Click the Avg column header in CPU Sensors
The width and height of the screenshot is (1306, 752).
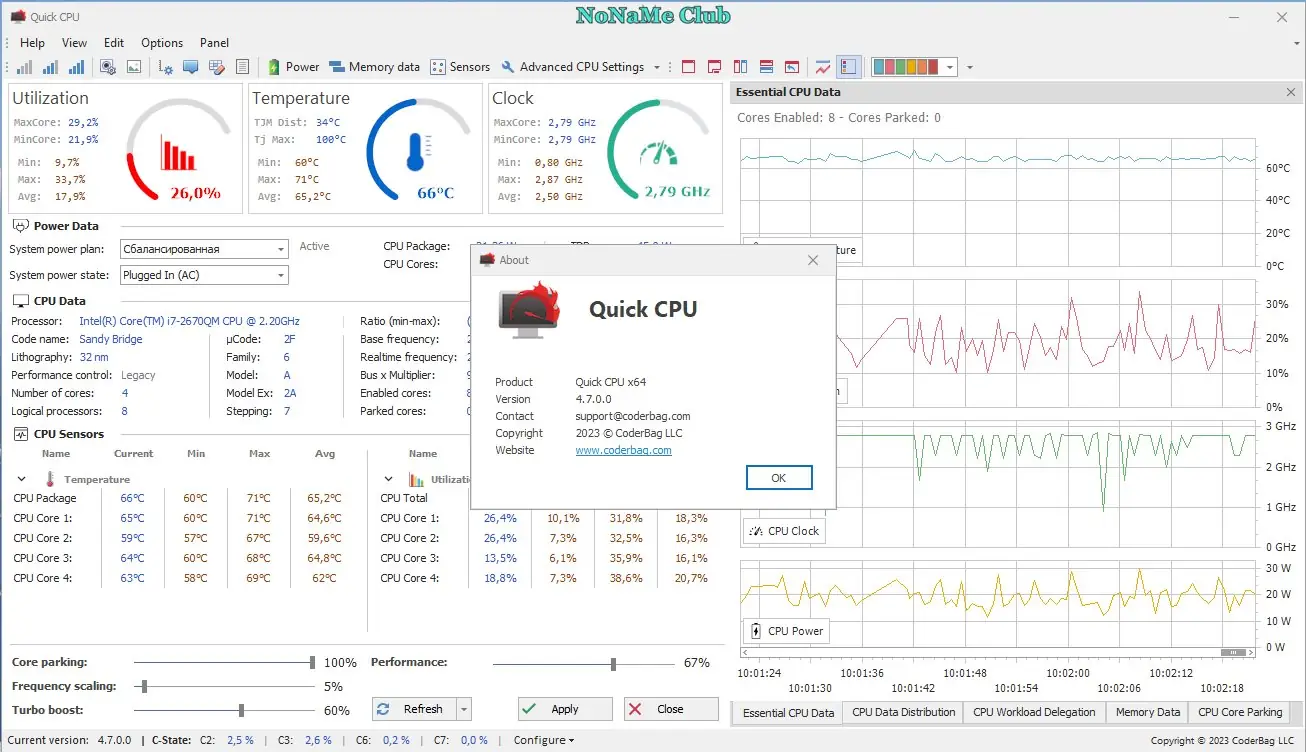coord(325,453)
